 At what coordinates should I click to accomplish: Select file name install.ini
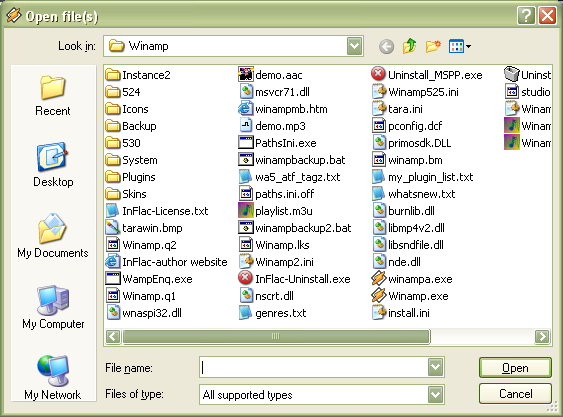(409, 313)
